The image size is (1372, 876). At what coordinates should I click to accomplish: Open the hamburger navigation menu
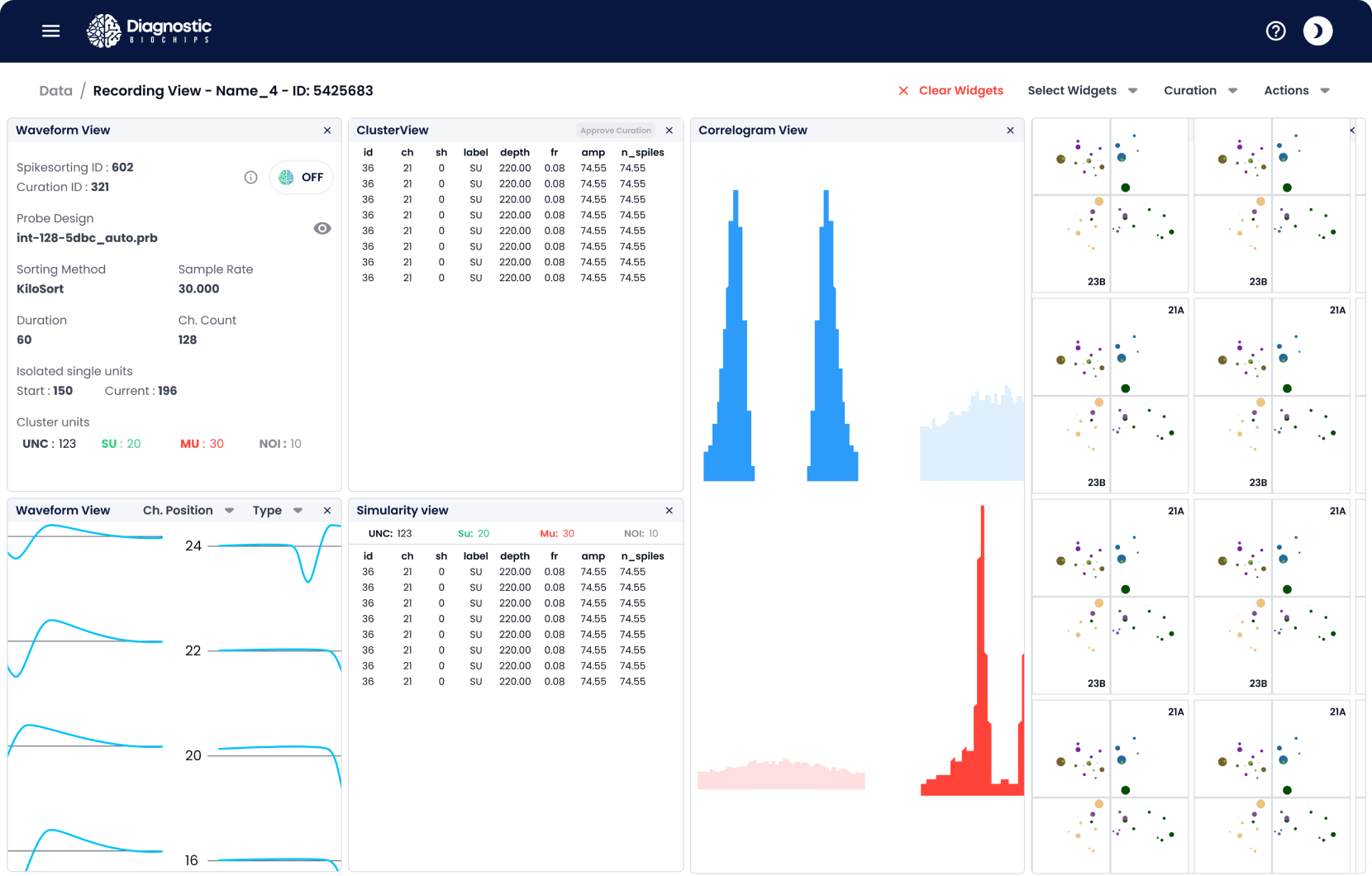(x=51, y=31)
